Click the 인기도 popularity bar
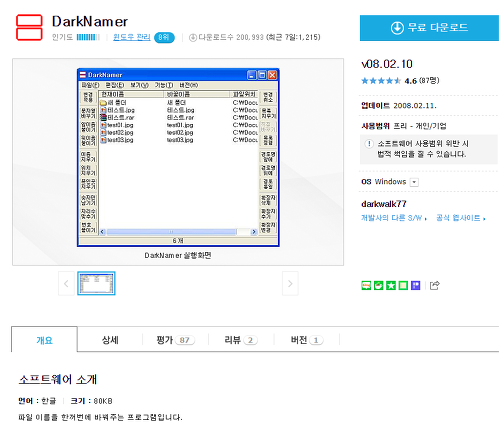500x427 pixels. click(88, 37)
